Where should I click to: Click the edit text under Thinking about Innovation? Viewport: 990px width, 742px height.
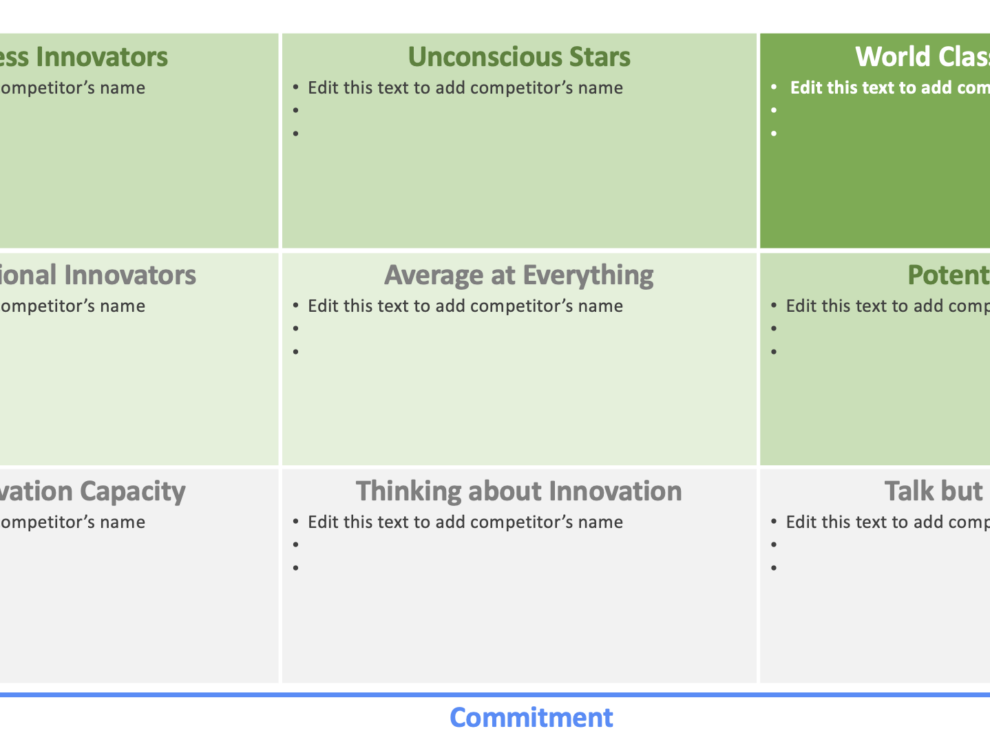tap(465, 522)
